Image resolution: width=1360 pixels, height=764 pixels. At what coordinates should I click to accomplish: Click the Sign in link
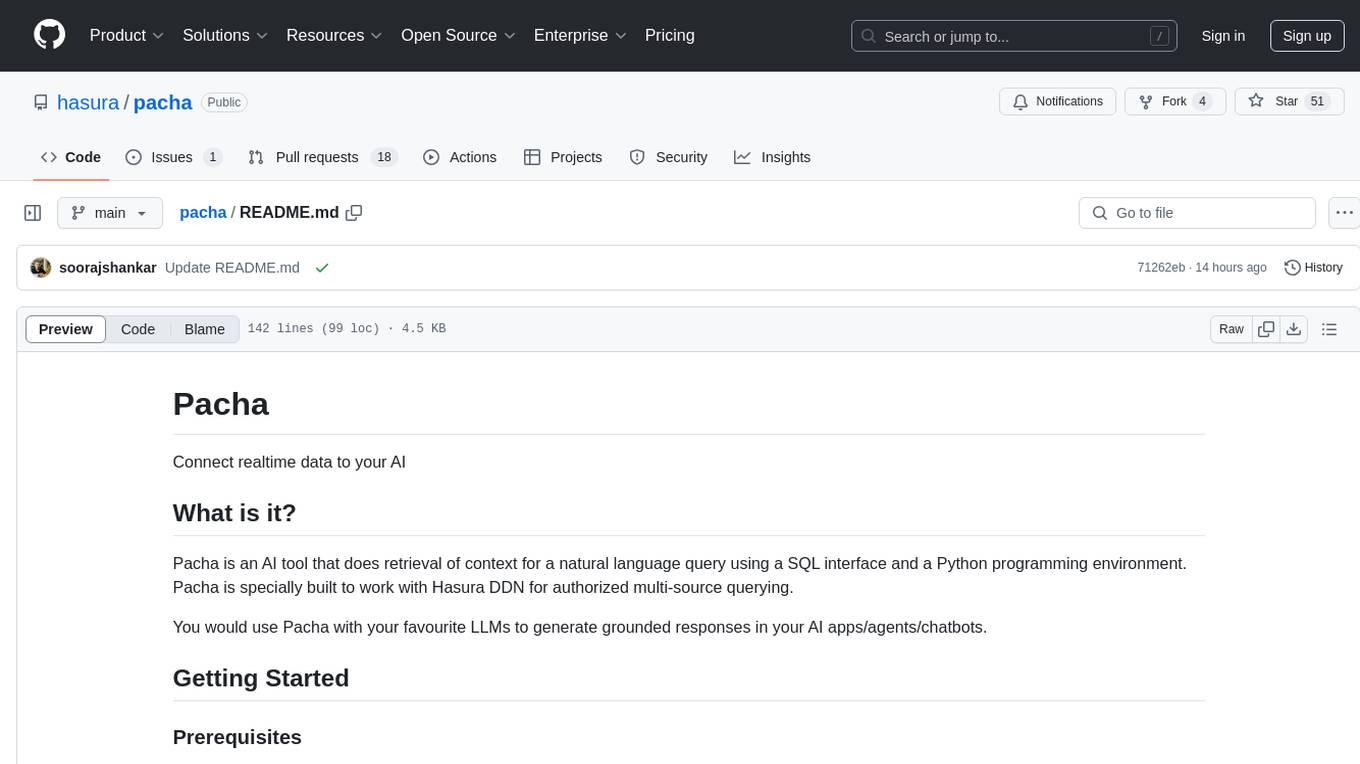coord(1223,36)
